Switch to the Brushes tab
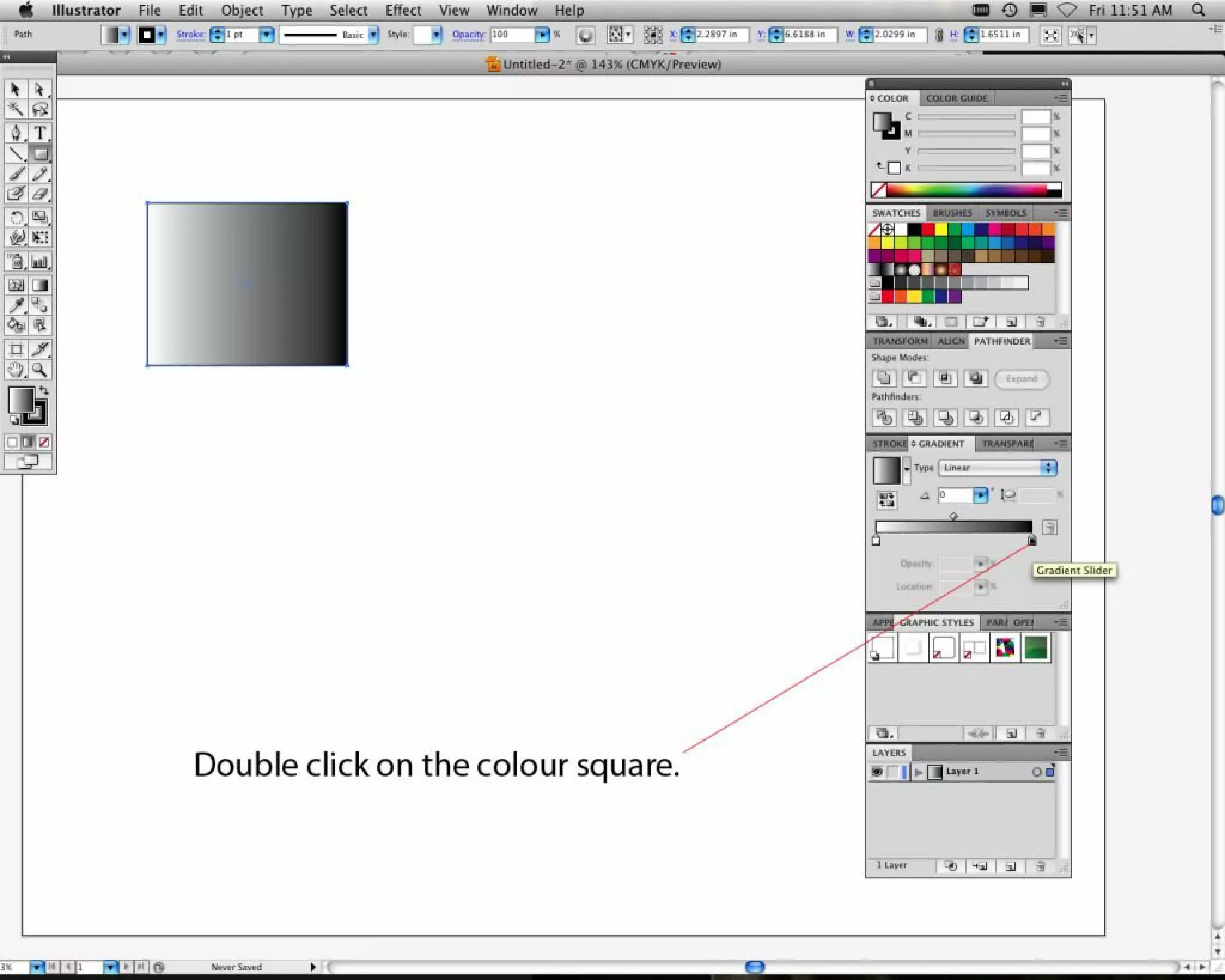Screen dimensions: 1225x980 (952, 213)
